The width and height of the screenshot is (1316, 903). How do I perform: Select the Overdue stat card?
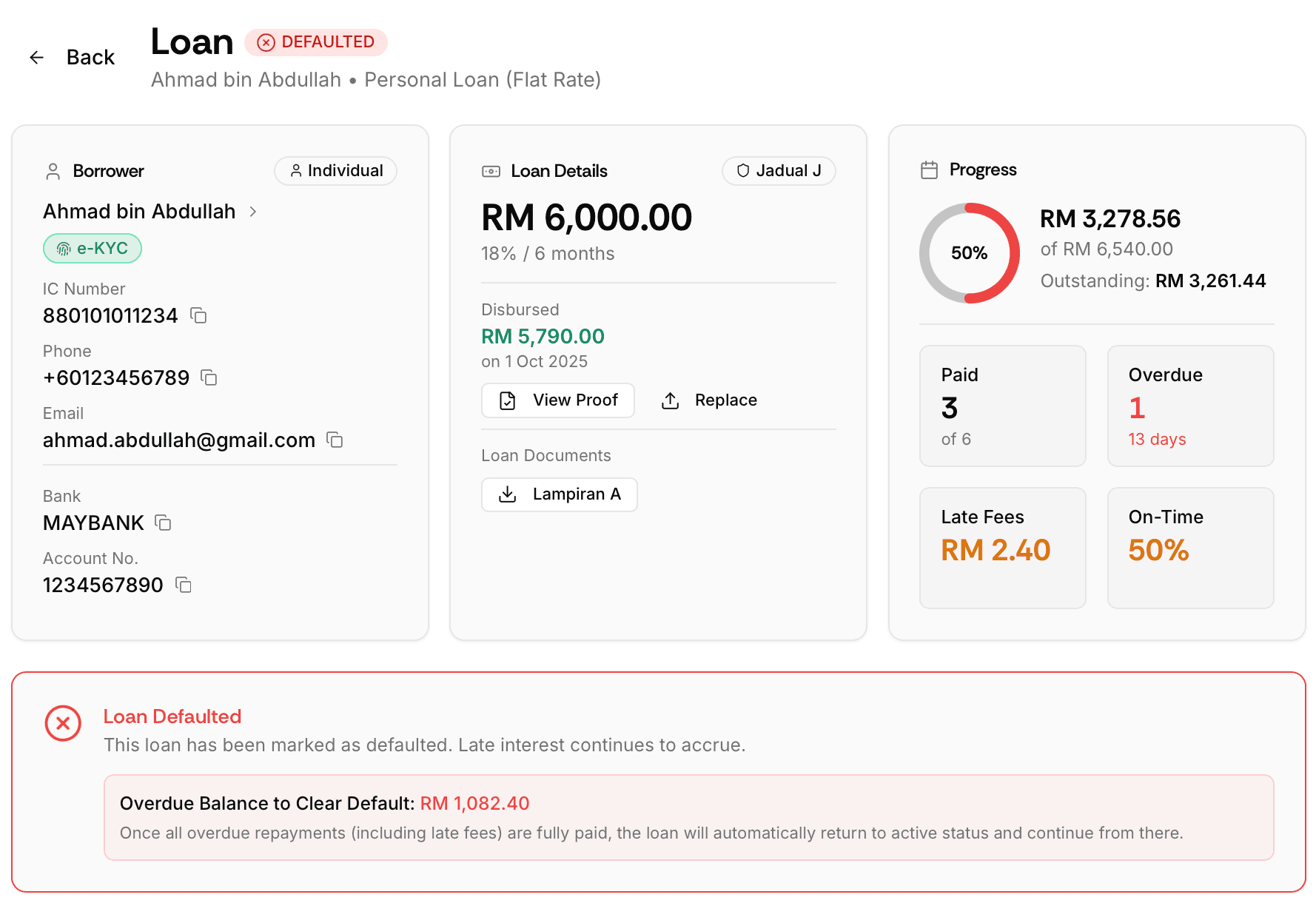tap(1190, 406)
